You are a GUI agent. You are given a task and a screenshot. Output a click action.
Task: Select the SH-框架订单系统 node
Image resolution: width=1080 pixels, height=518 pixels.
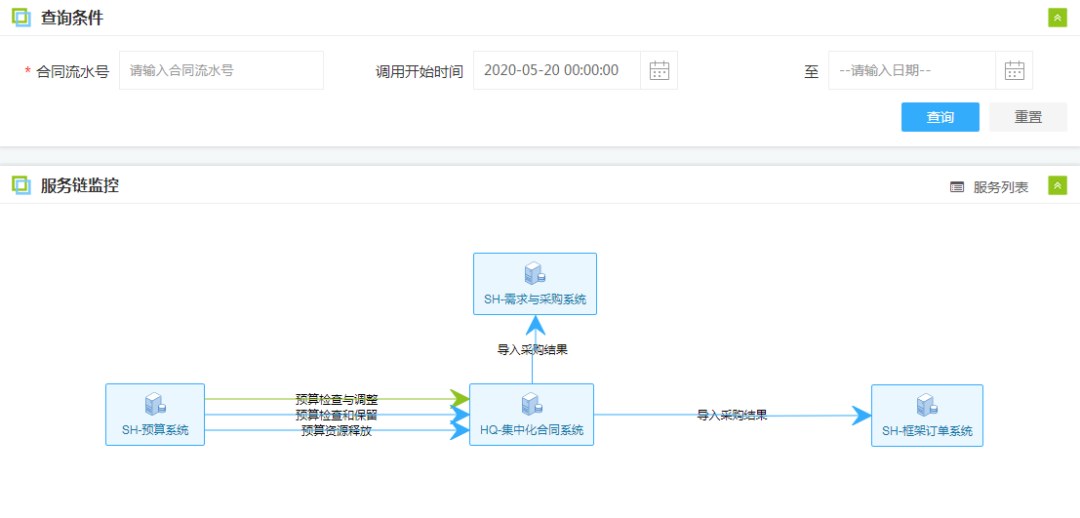927,415
